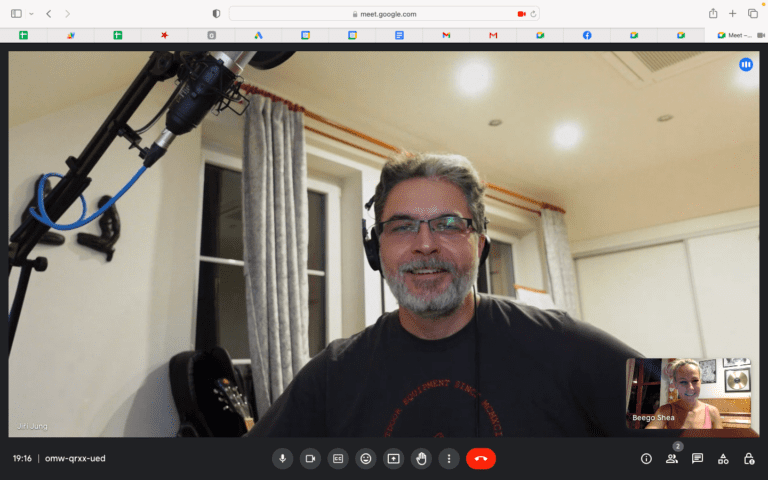Open more options three-dot menu
The height and width of the screenshot is (480, 768).
(x=450, y=458)
